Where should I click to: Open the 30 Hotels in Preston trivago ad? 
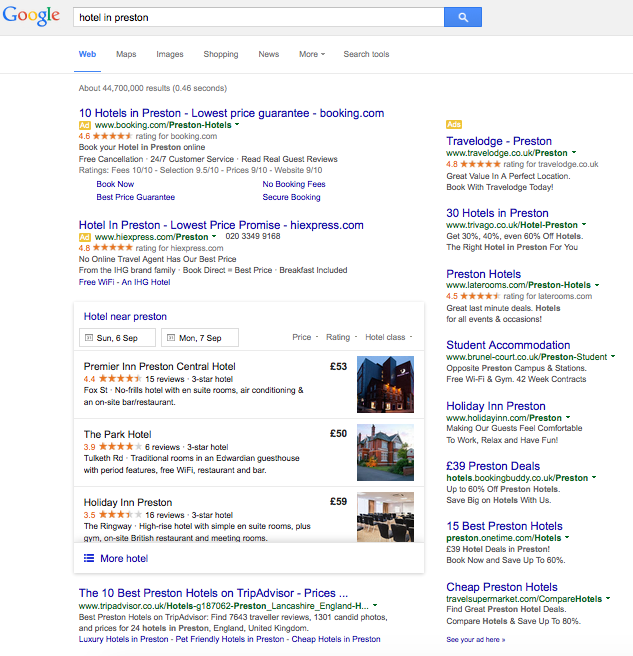497,213
